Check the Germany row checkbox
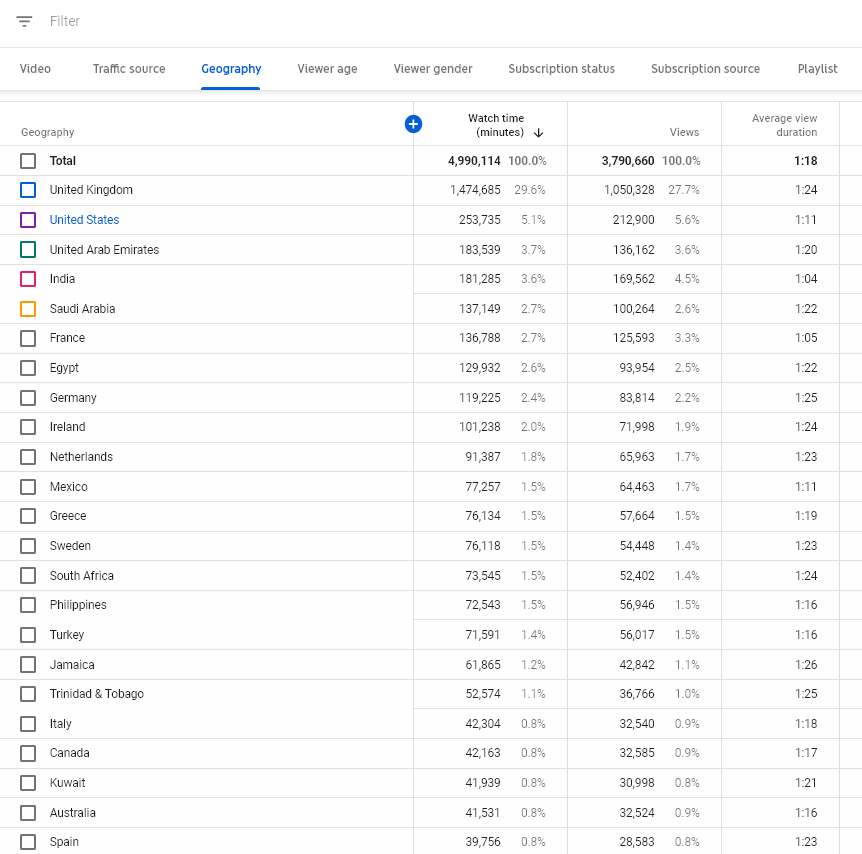The width and height of the screenshot is (862, 854). click(x=28, y=398)
